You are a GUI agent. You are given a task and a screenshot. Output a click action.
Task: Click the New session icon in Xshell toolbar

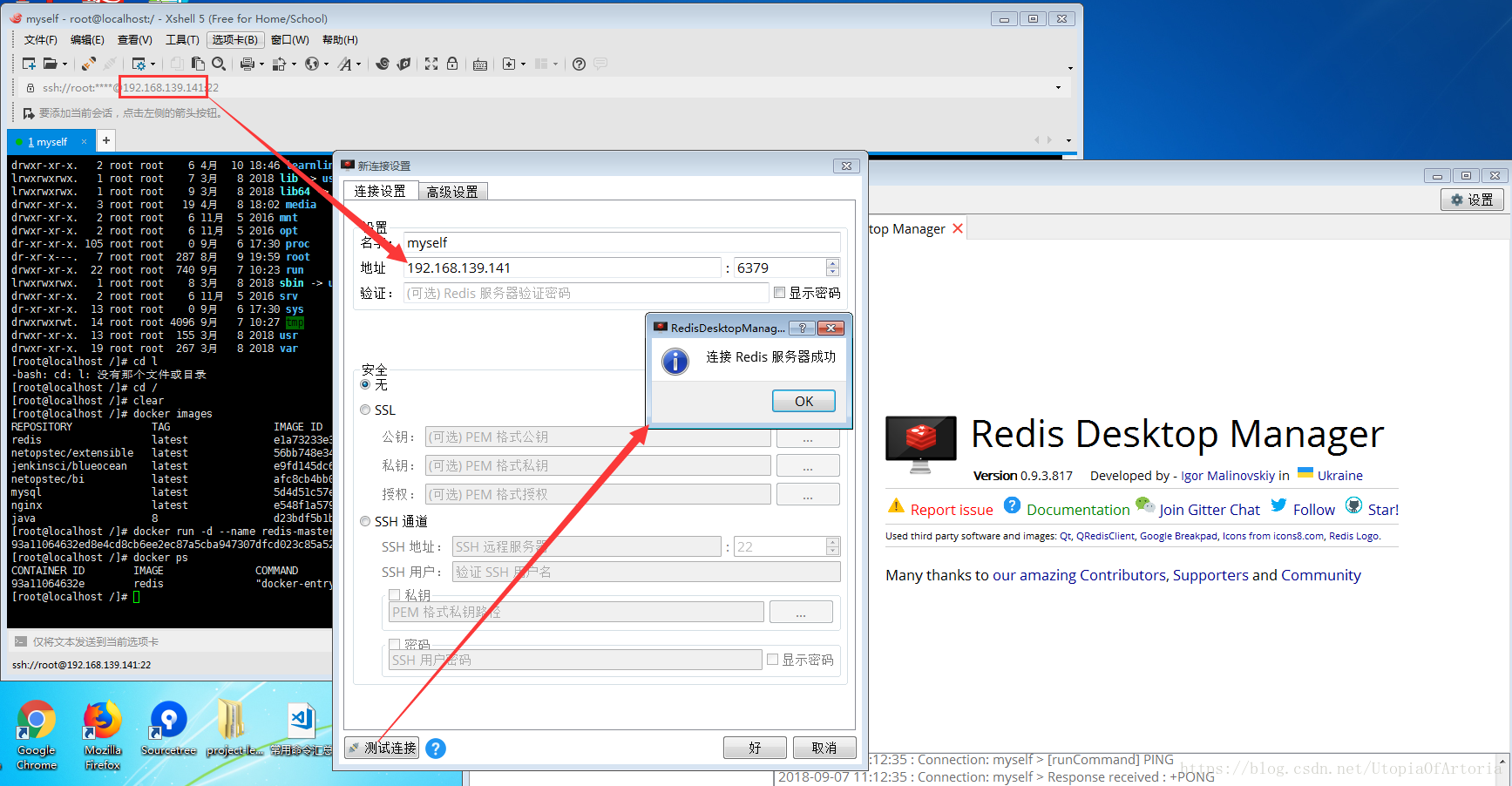(x=29, y=64)
